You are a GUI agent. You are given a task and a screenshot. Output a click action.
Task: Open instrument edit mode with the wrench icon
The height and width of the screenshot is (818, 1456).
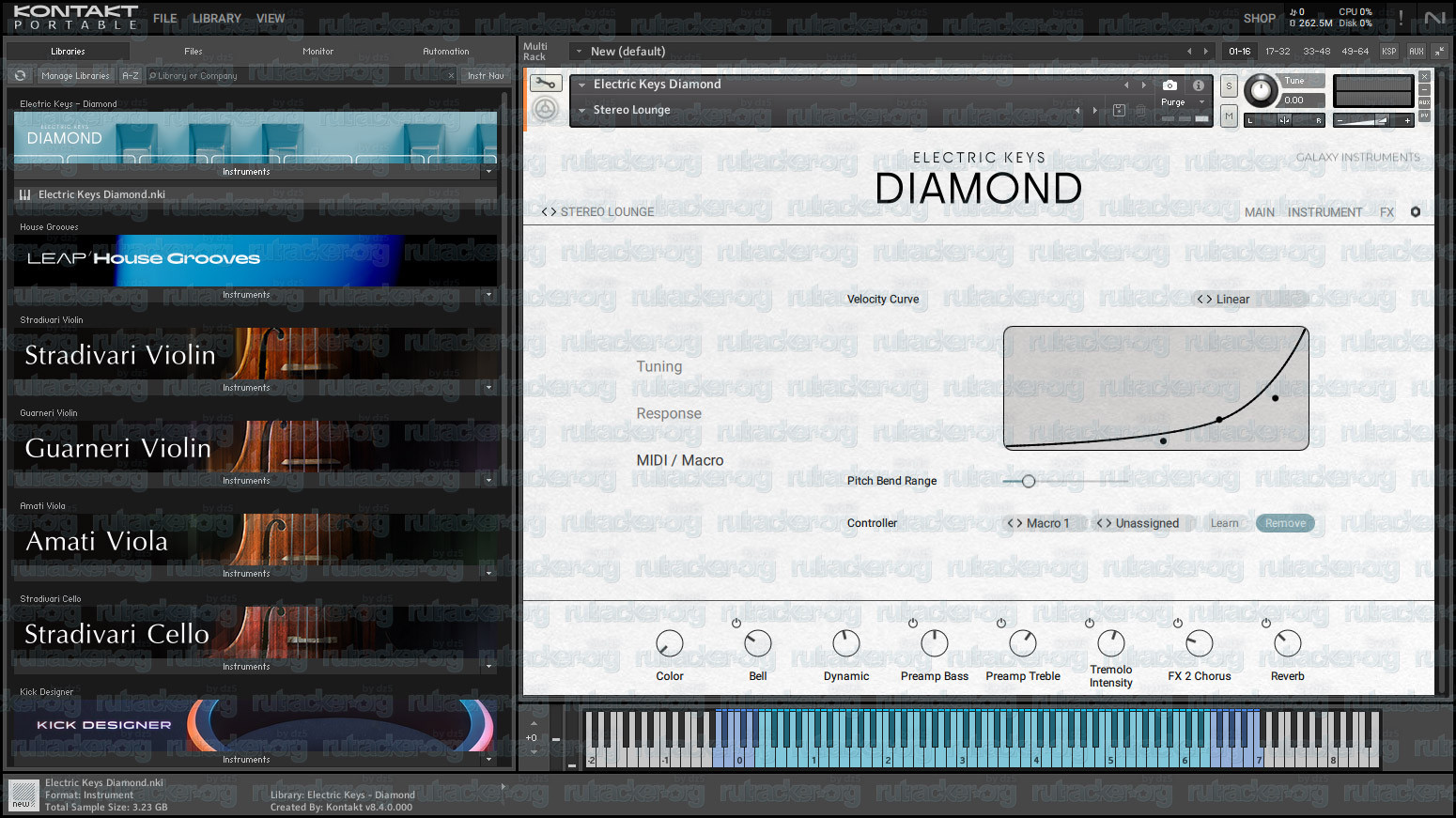(545, 84)
